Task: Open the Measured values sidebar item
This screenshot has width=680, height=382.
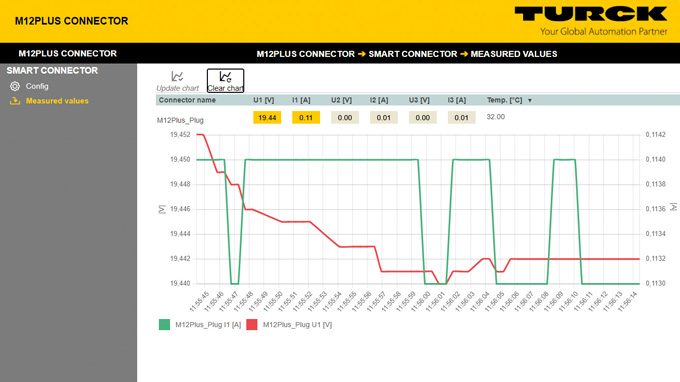Action: click(x=57, y=101)
